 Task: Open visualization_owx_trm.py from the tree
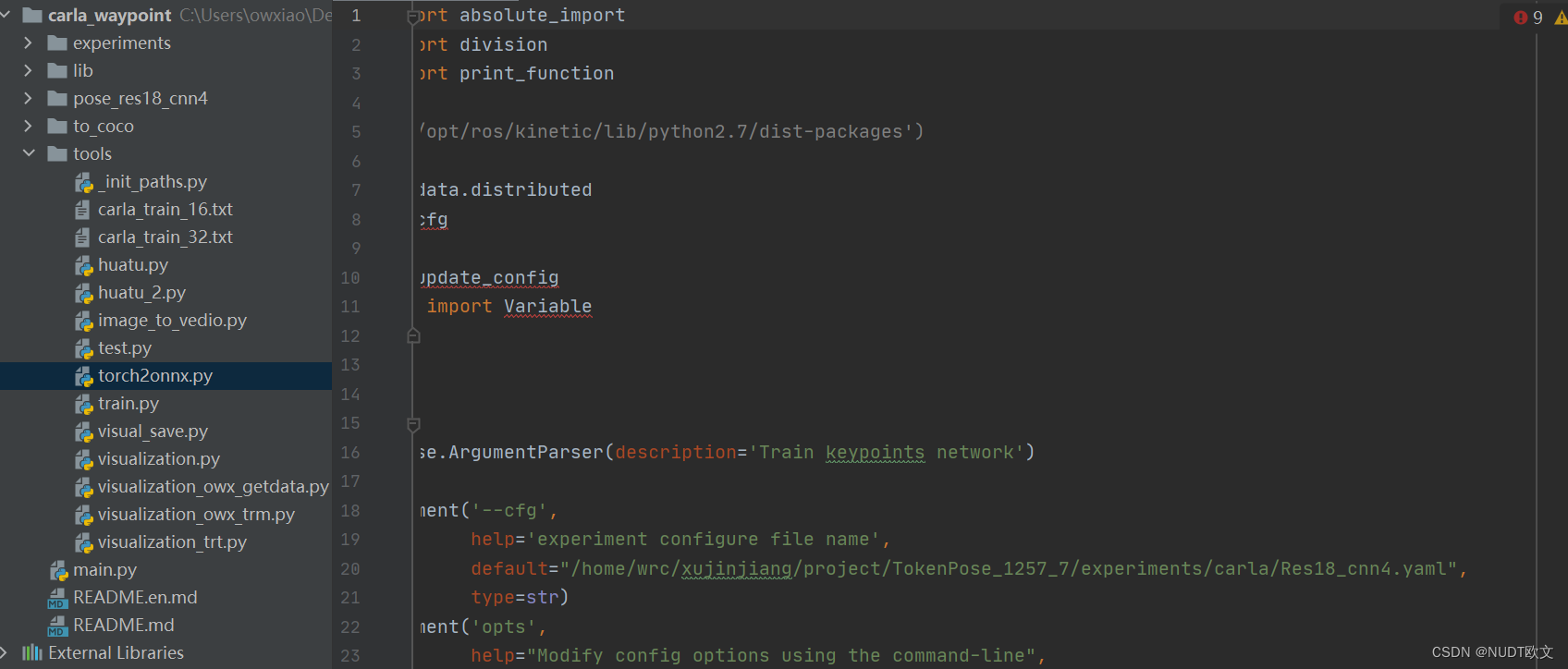197,514
